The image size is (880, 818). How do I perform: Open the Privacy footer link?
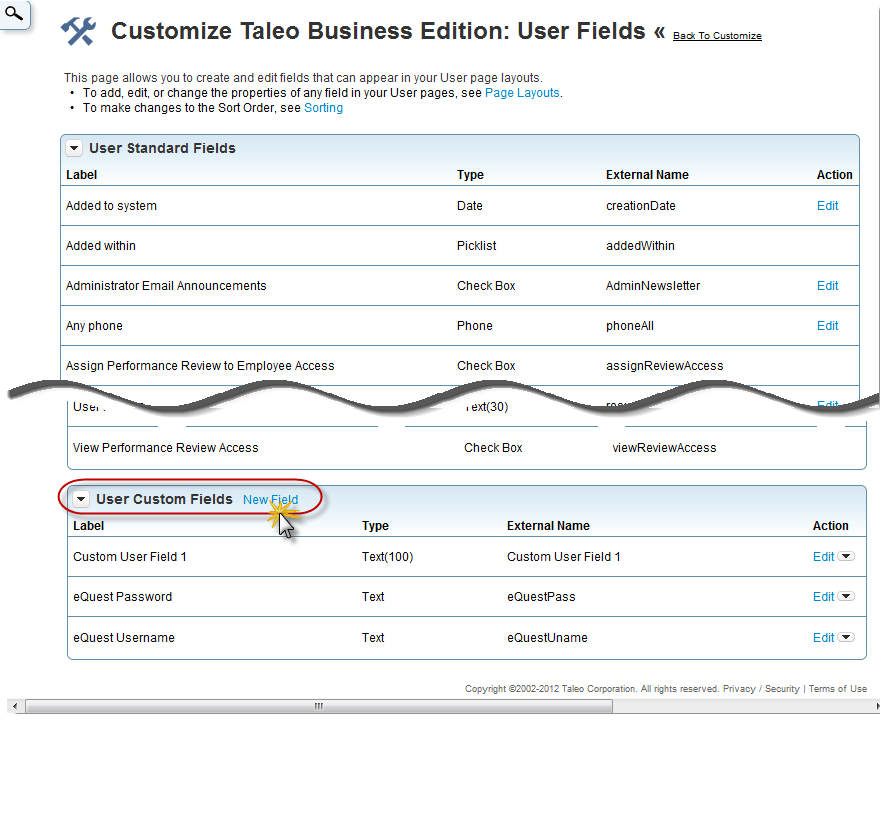pyautogui.click(x=739, y=688)
